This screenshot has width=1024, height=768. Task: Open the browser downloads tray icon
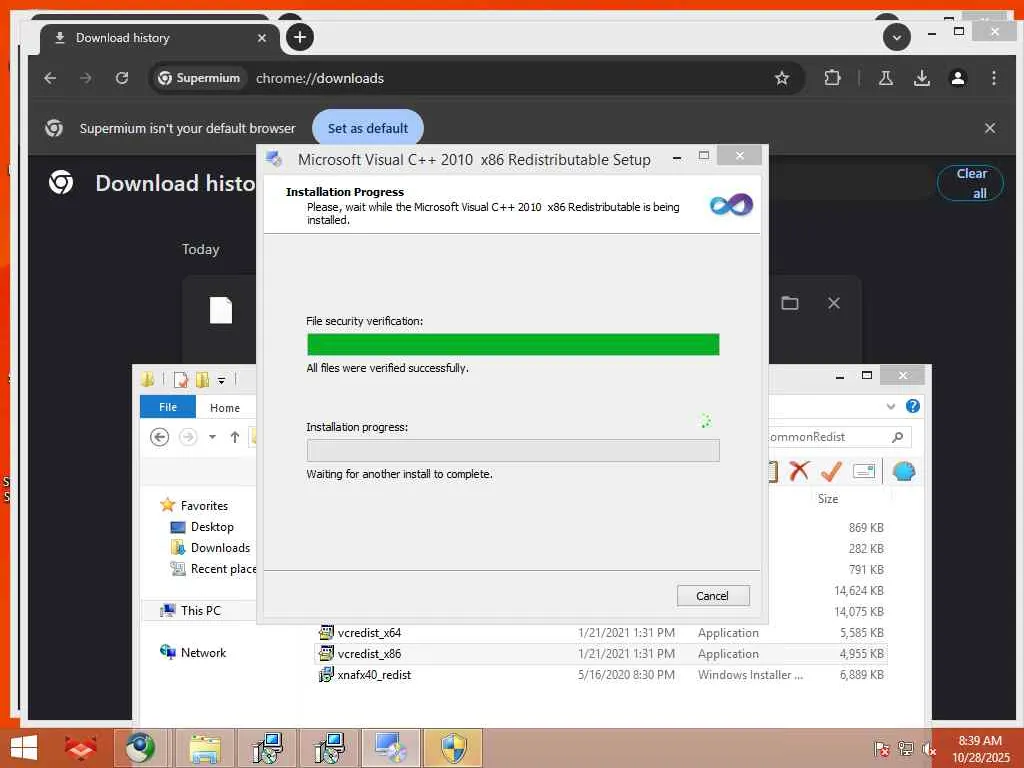click(921, 78)
